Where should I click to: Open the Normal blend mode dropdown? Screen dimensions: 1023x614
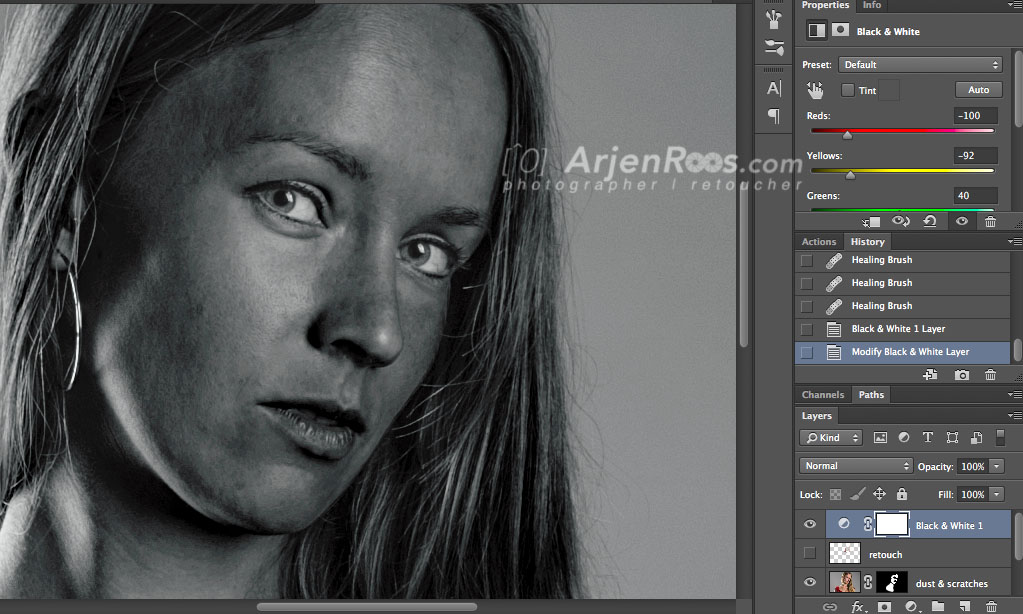click(x=857, y=466)
